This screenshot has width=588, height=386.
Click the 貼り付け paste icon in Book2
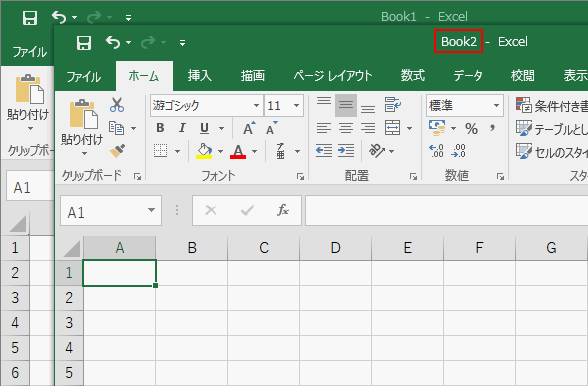pos(83,114)
